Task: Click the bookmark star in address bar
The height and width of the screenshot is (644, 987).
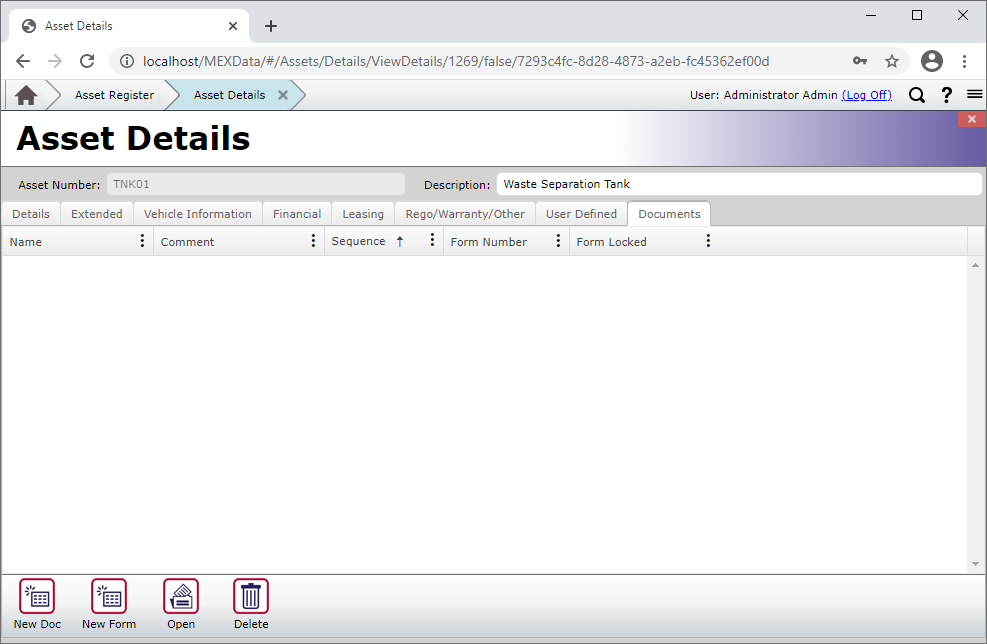Action: (x=891, y=61)
